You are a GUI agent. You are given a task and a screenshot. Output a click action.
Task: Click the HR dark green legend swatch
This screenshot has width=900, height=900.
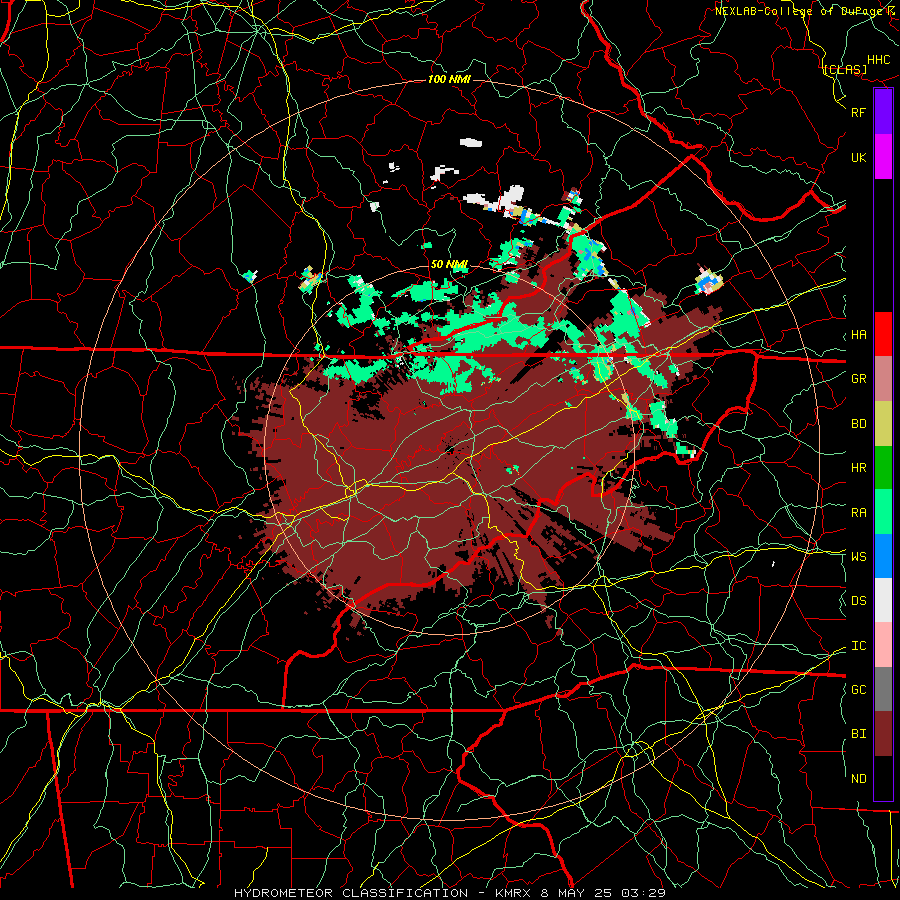(x=883, y=468)
